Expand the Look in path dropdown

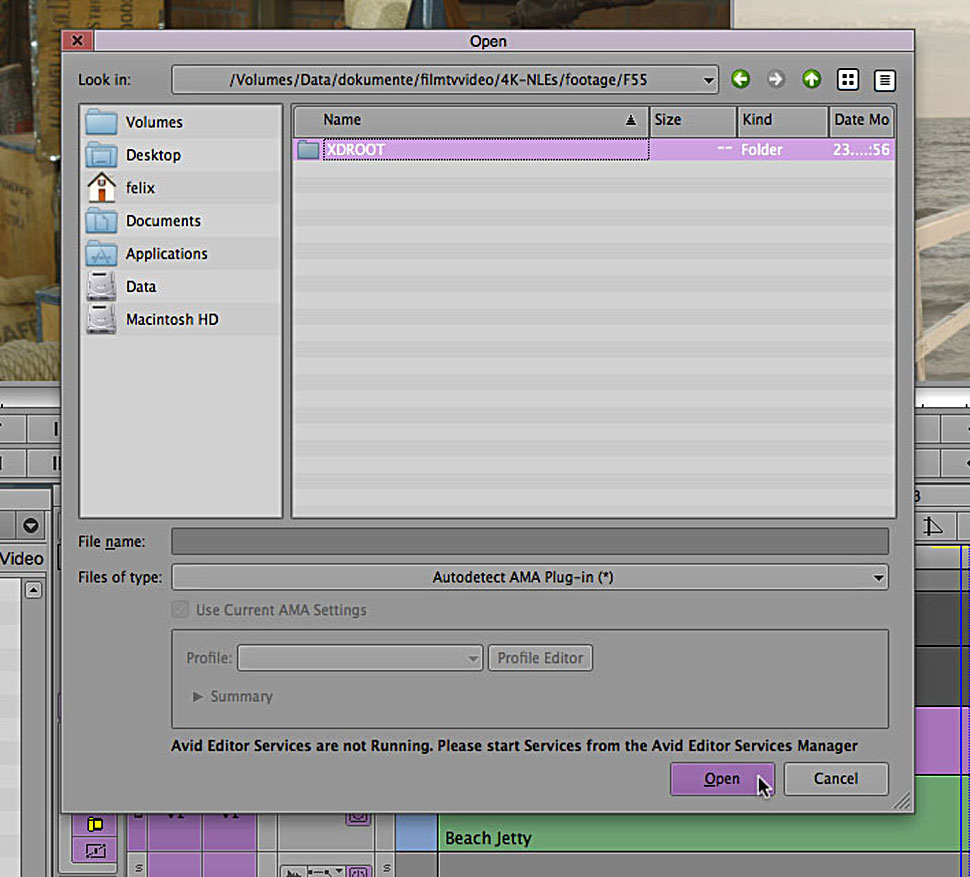pyautogui.click(x=708, y=80)
